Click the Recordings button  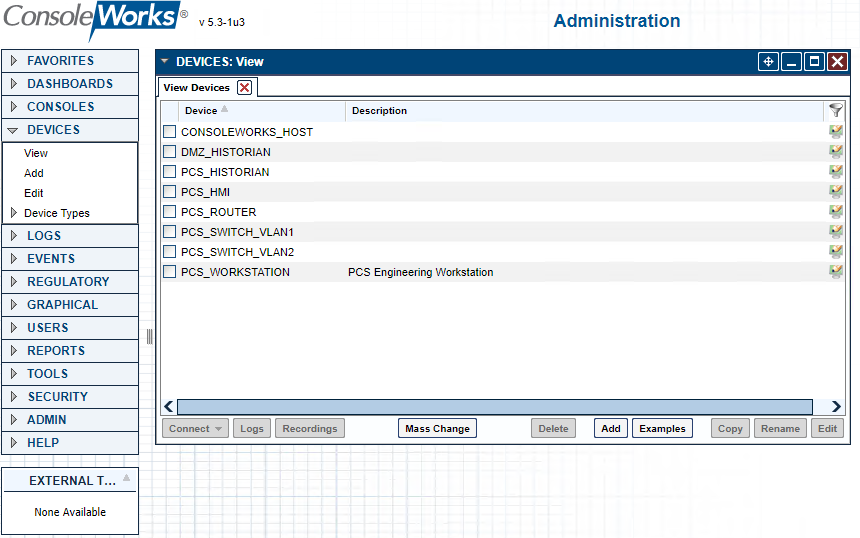pyautogui.click(x=310, y=428)
